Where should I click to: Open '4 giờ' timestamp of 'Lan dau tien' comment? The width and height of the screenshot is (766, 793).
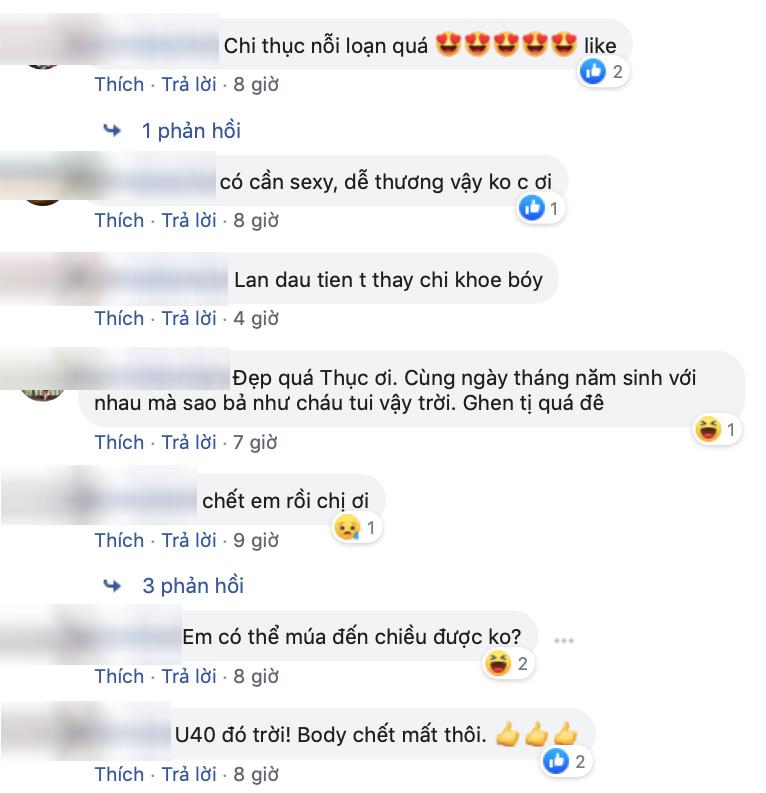coord(256,318)
